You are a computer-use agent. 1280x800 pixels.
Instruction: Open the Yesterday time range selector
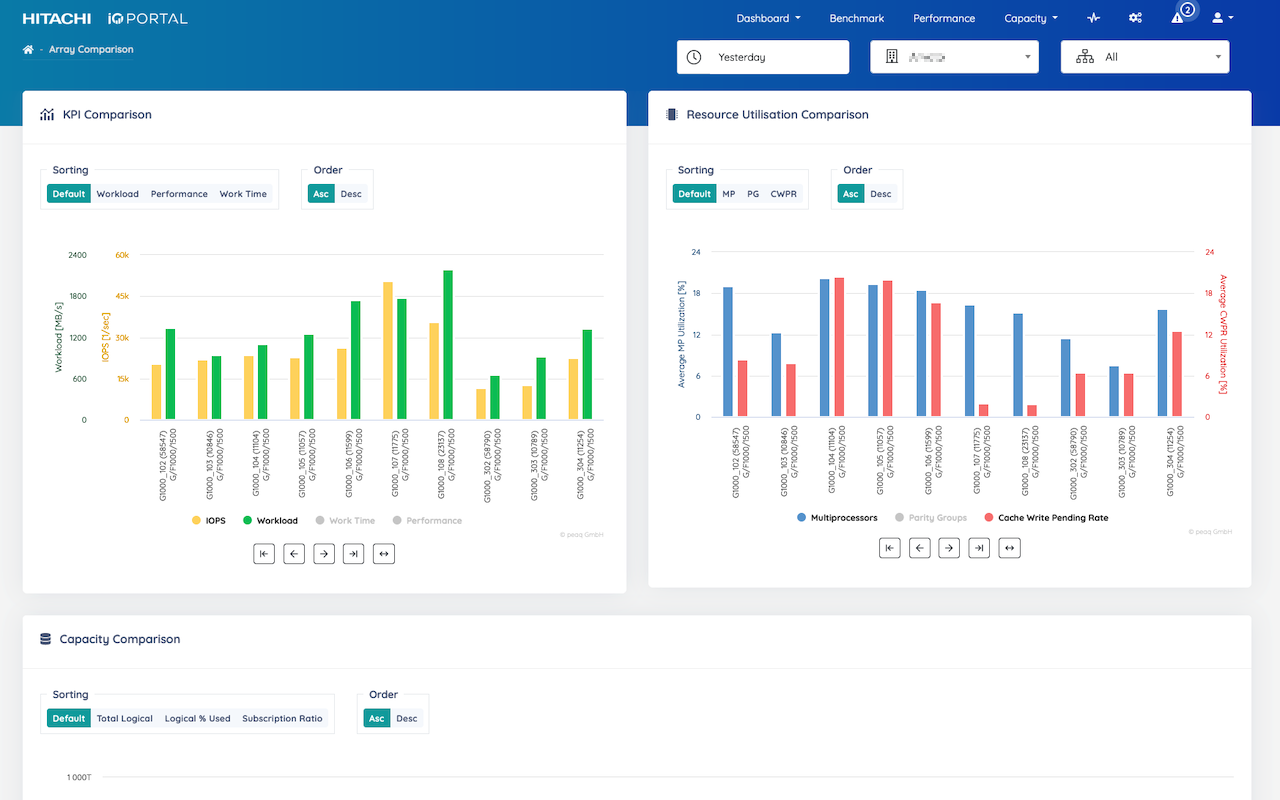coord(762,57)
